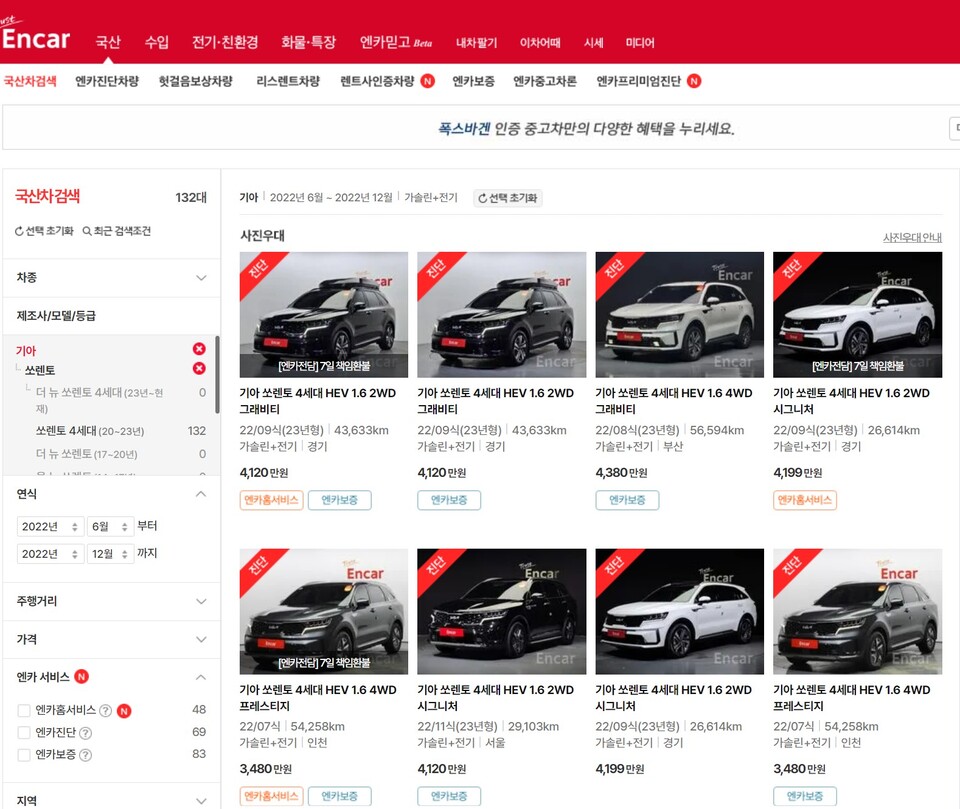Open the 전기·친환경 menu

(x=225, y=42)
